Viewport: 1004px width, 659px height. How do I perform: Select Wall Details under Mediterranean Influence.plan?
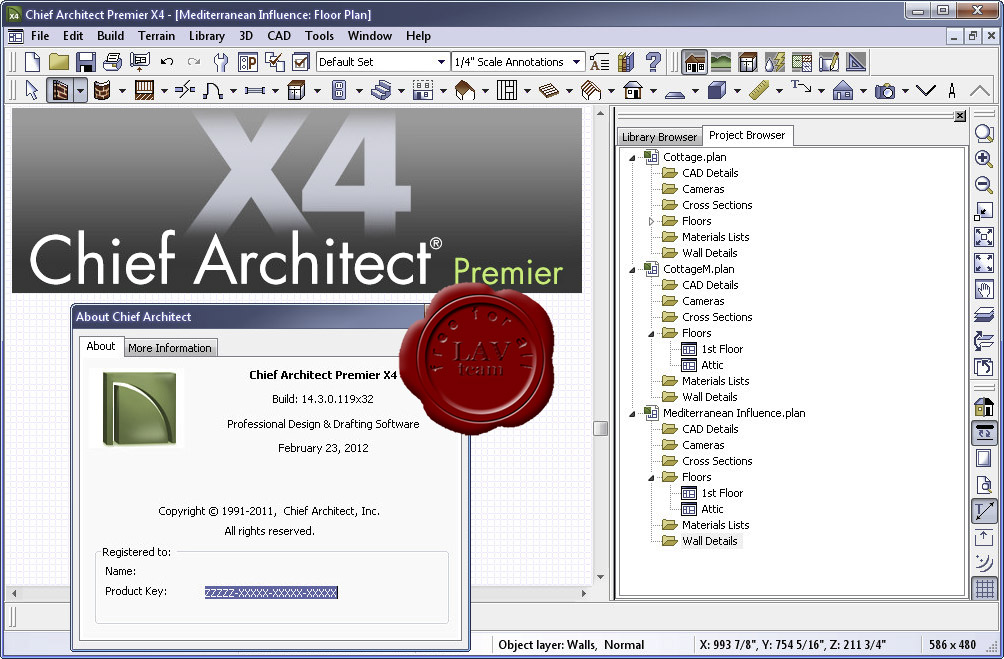click(709, 541)
